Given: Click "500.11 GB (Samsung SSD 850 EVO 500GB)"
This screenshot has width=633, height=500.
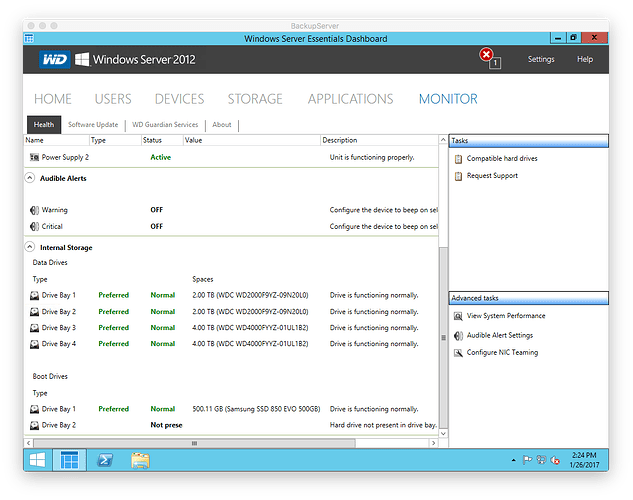Looking at the screenshot, I should [x=256, y=409].
